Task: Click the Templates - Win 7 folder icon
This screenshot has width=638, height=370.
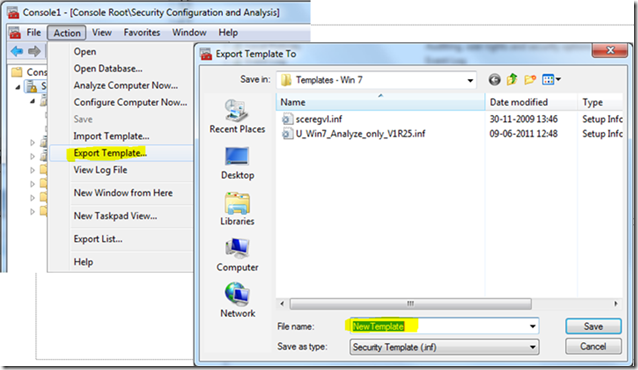Action: (x=286, y=80)
